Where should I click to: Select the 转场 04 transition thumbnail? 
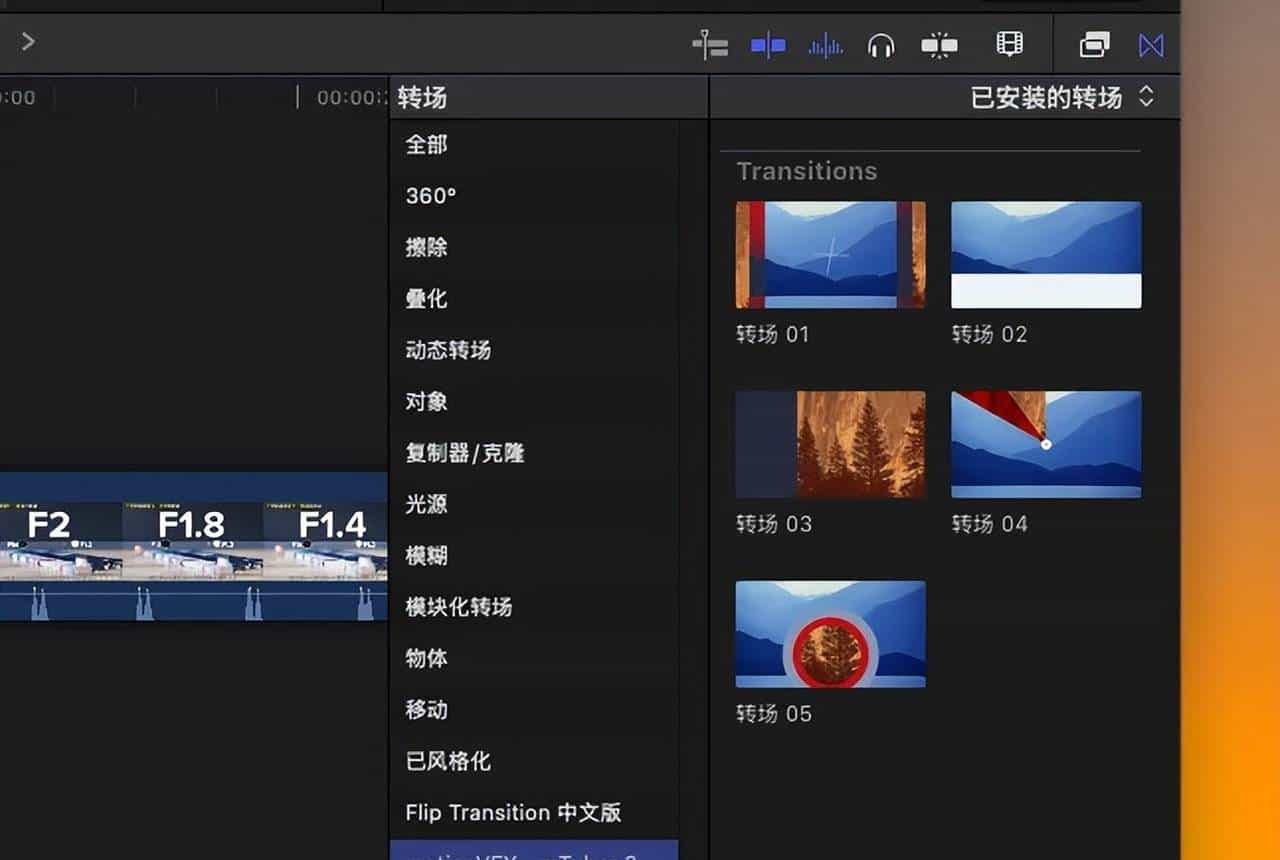pos(1045,443)
